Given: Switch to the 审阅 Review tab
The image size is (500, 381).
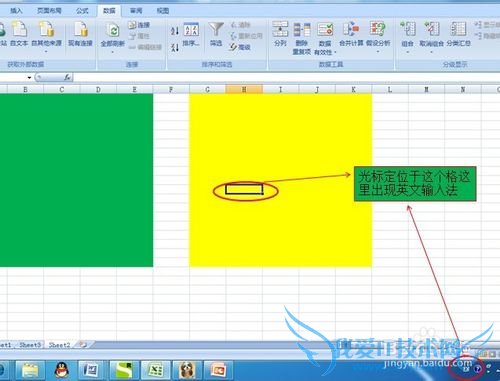Looking at the screenshot, I should [x=136, y=11].
